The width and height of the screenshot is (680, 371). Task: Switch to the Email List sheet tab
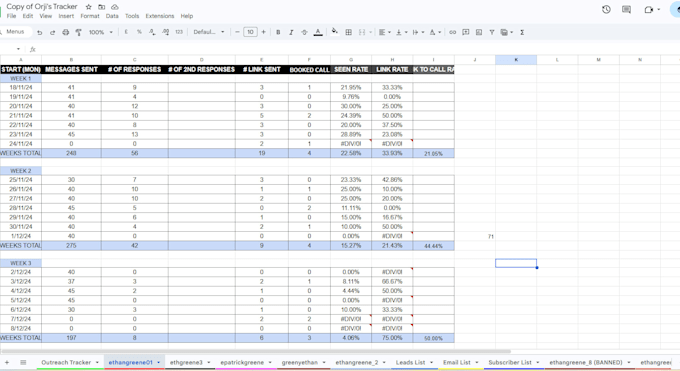[457, 362]
